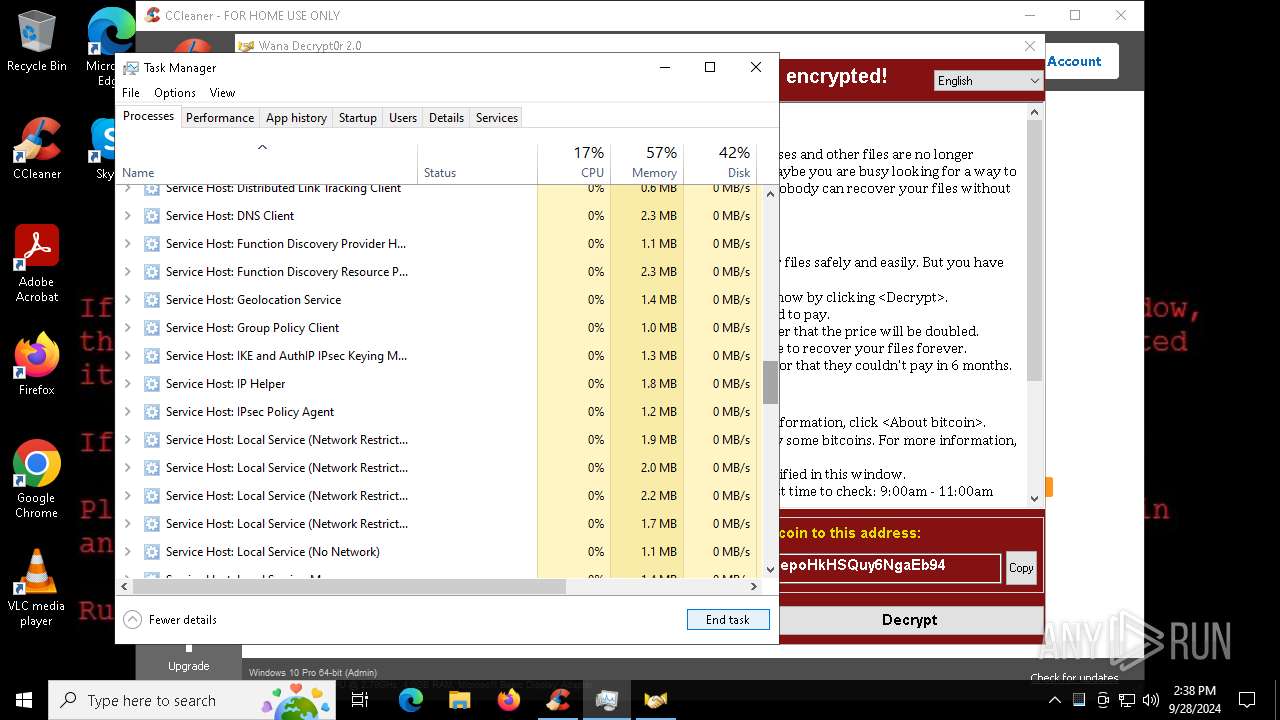Click Check for updates in CCleaner
1280x720 pixels.
(x=1075, y=677)
